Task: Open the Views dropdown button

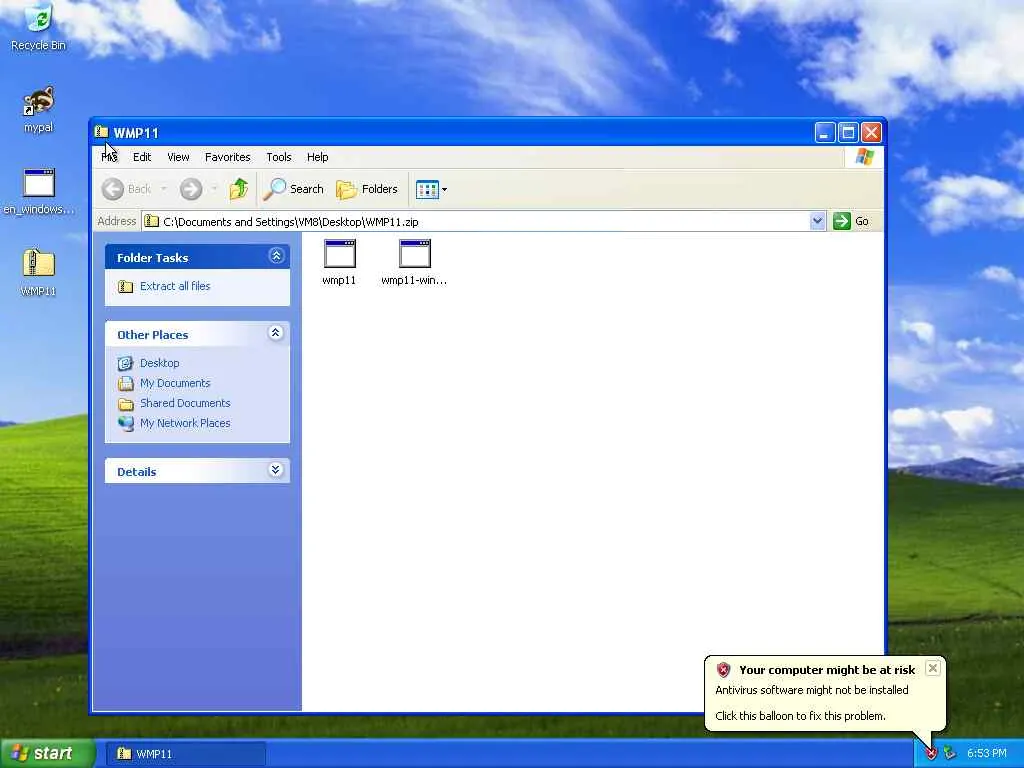Action: click(432, 189)
